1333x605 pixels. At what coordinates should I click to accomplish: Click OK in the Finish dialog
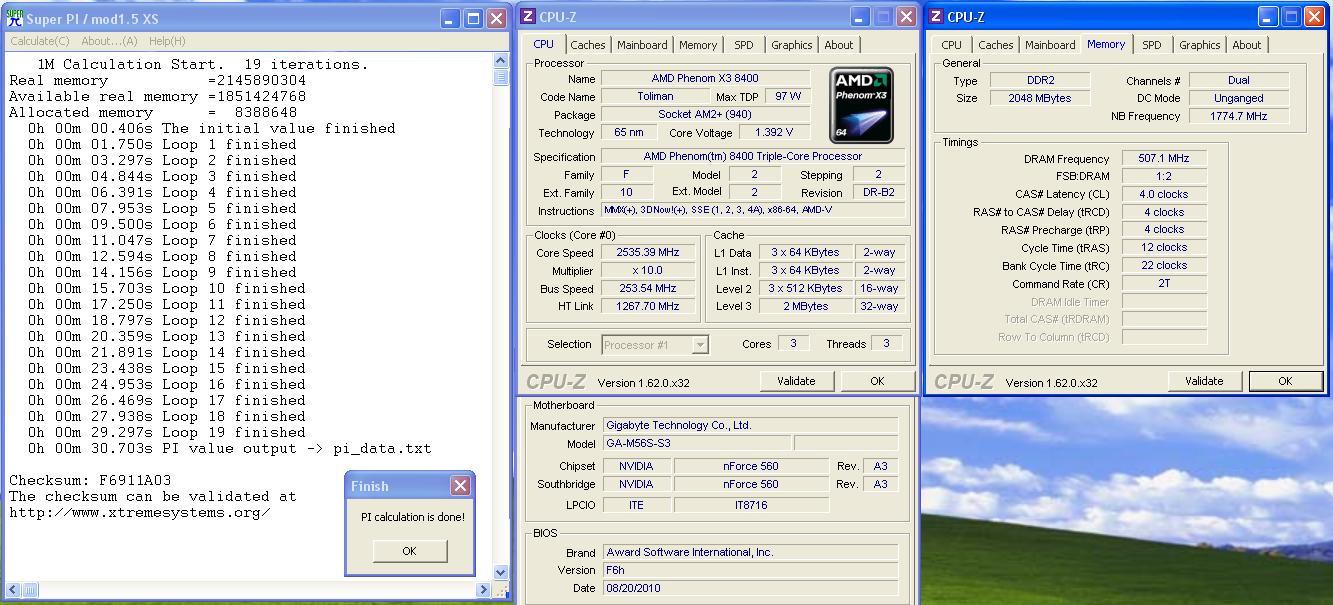click(x=409, y=551)
